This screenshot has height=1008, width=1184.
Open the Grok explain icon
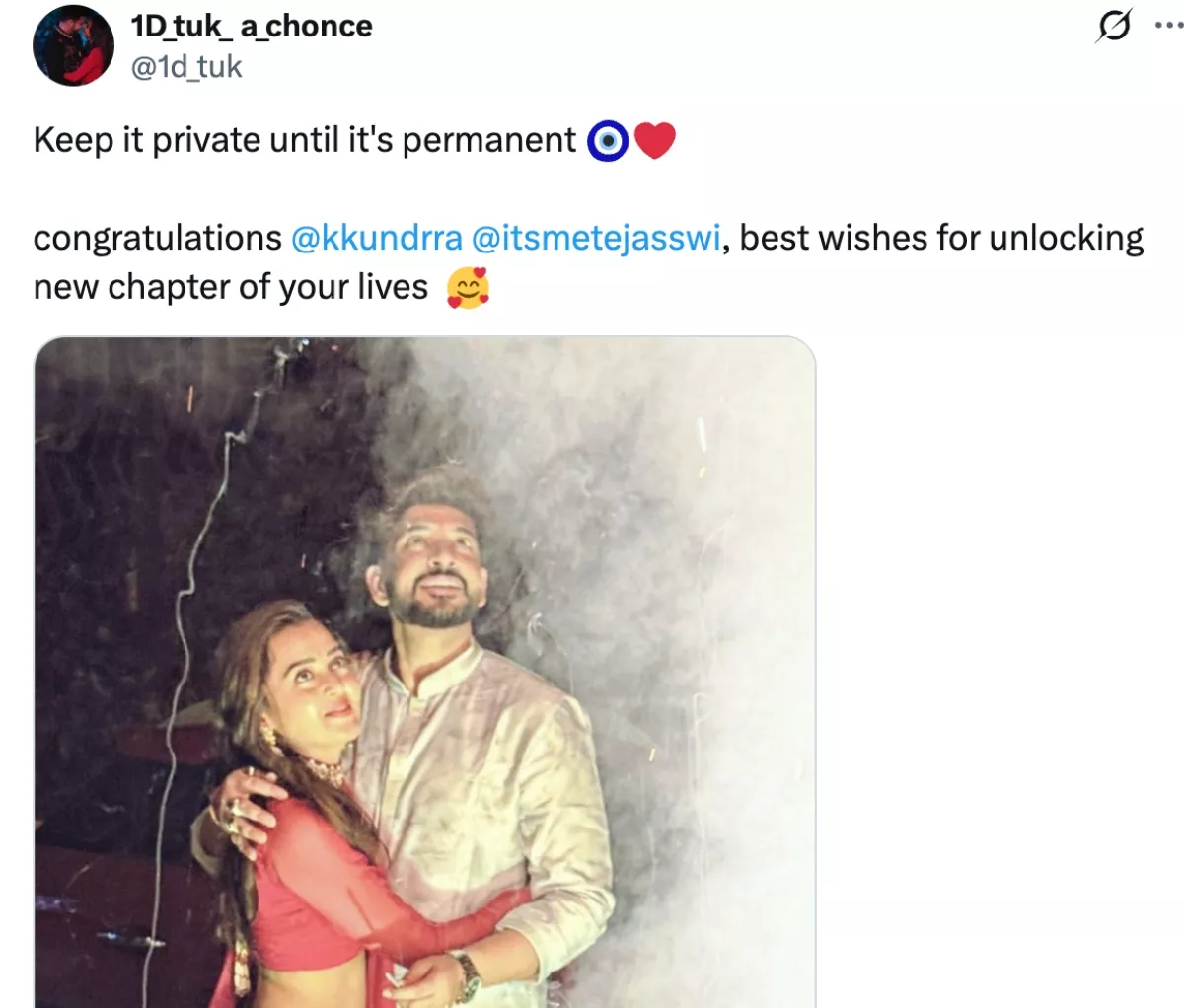tap(1113, 27)
